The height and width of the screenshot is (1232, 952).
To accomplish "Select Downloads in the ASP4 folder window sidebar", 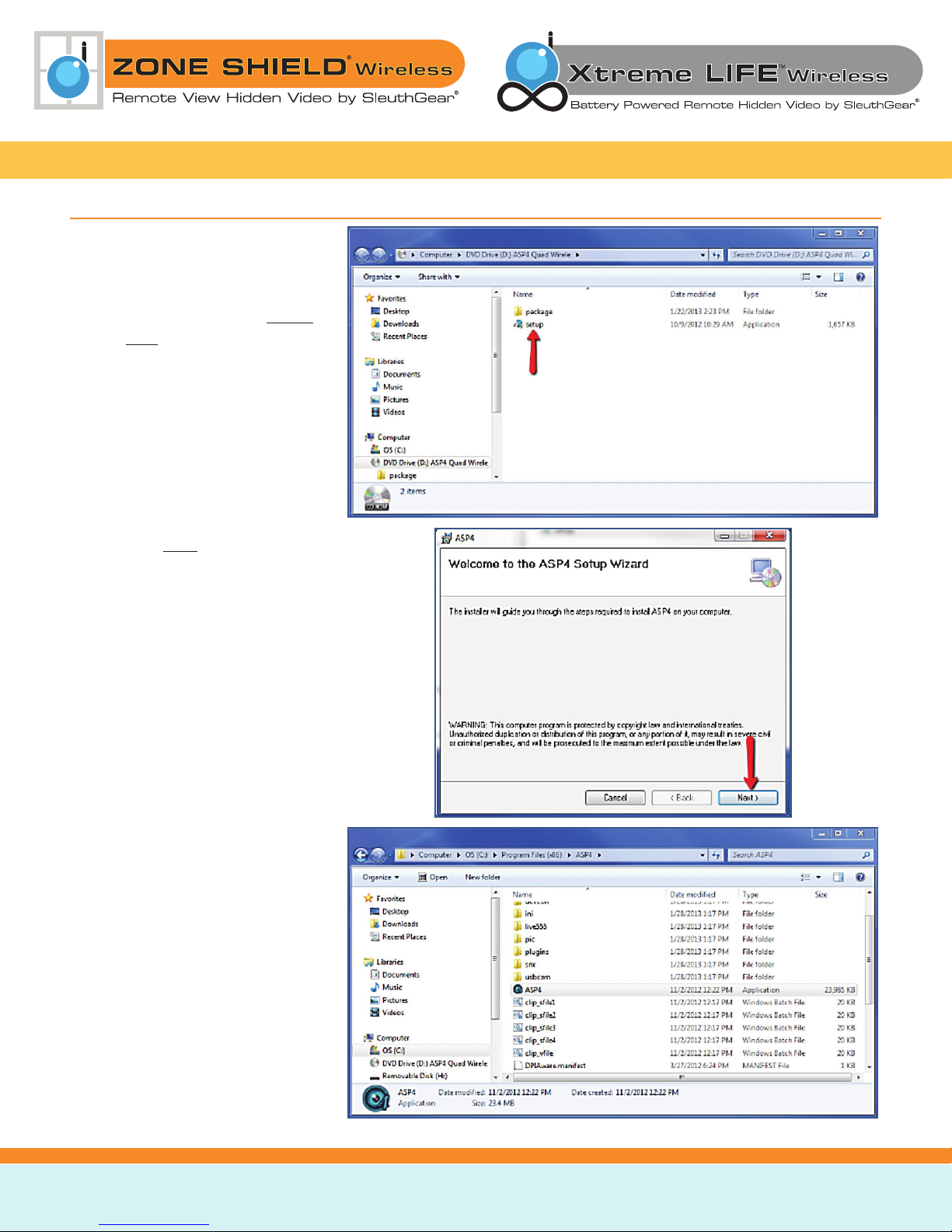I will [x=394, y=924].
